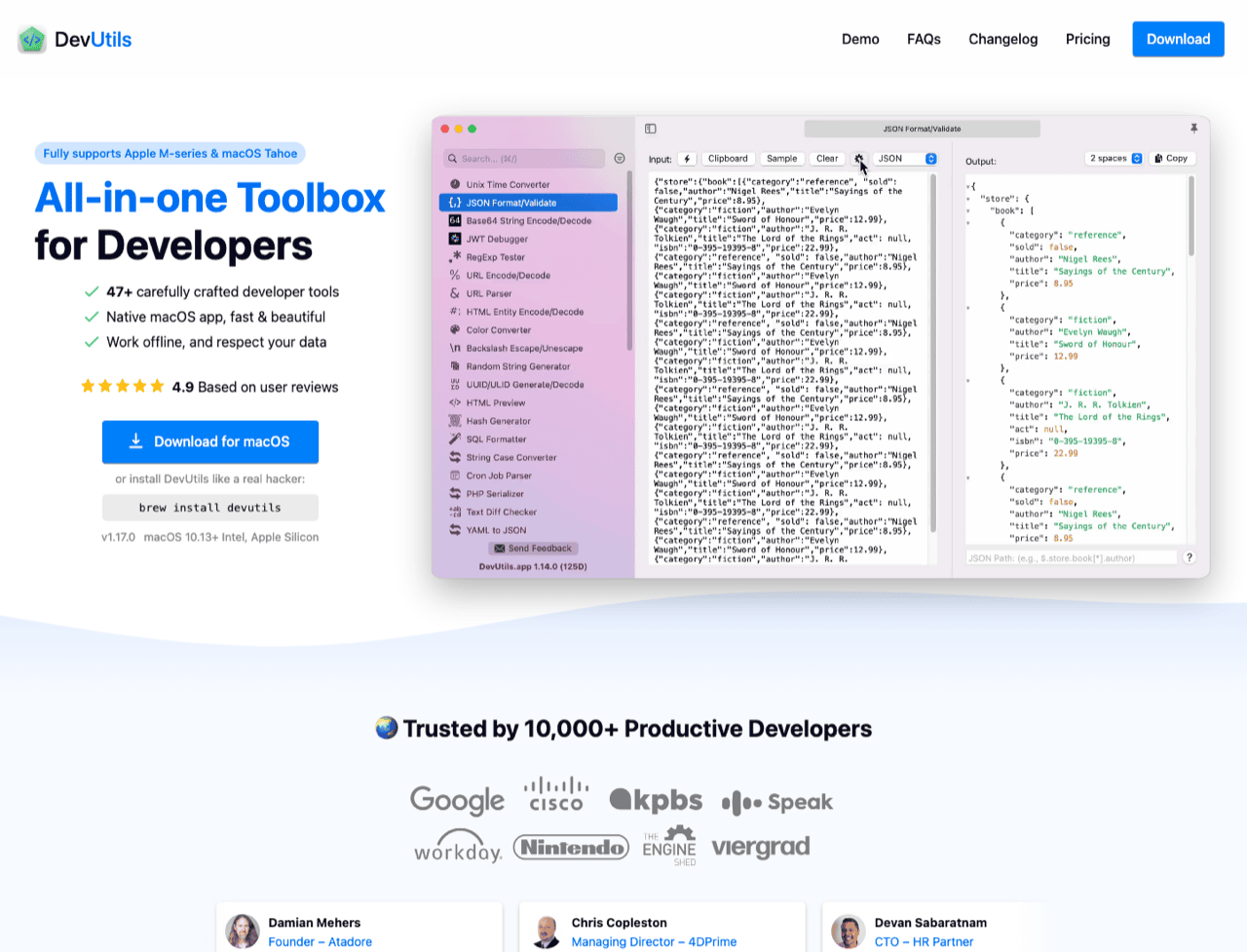Open the Unix Time Converter tool icon

455,184
